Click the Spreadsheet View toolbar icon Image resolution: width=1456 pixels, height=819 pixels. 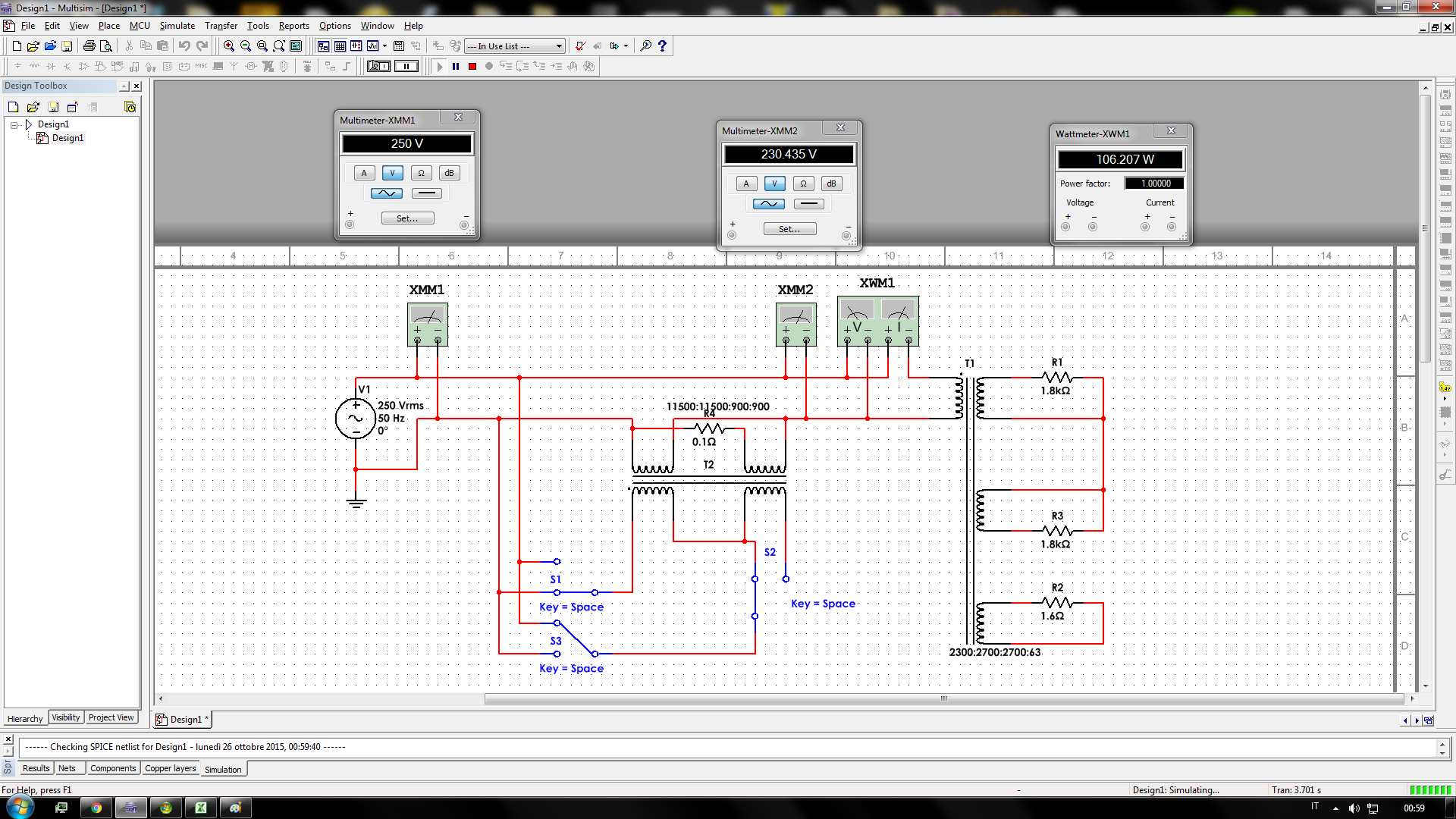coord(340,46)
